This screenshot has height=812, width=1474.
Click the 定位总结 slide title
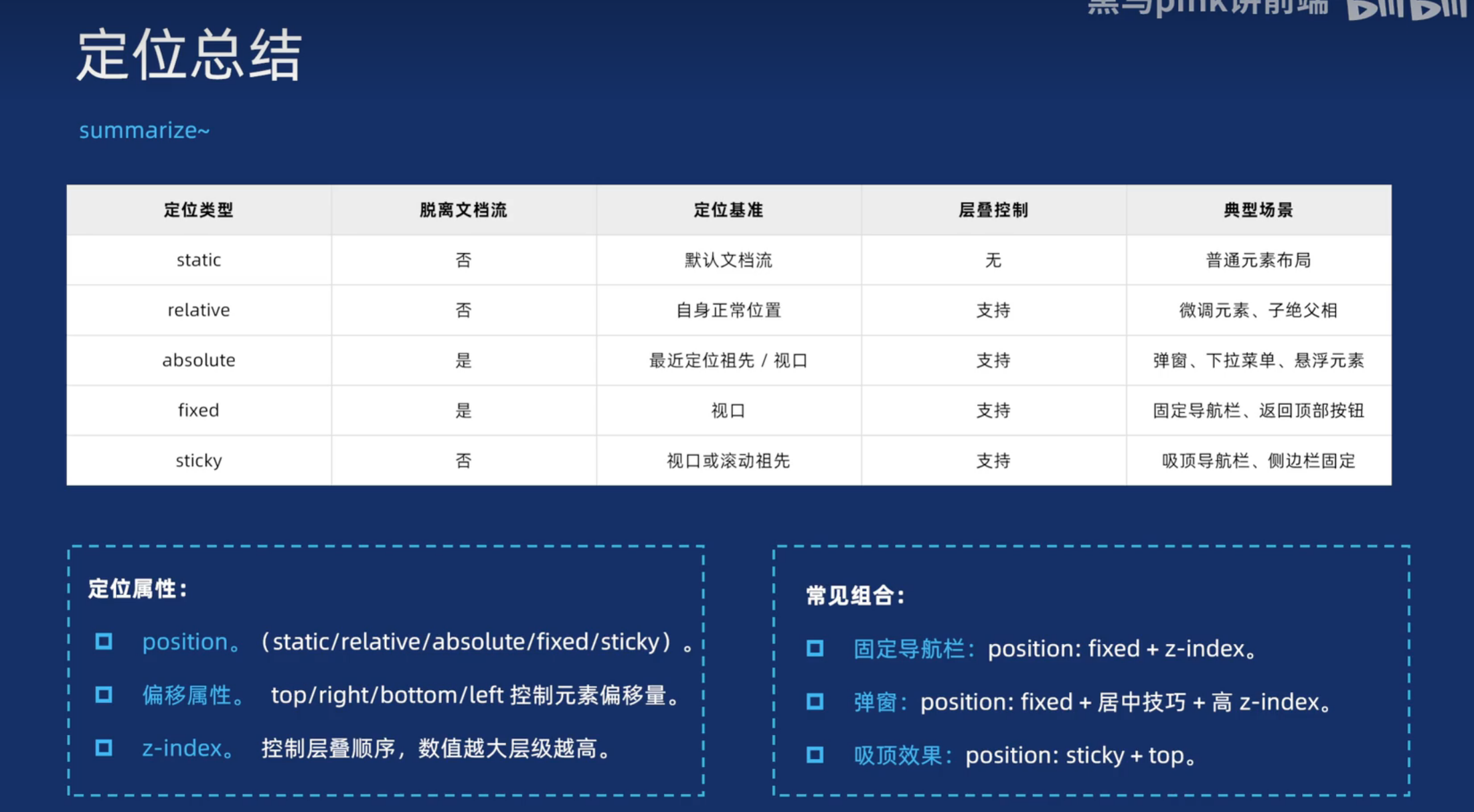point(189,56)
